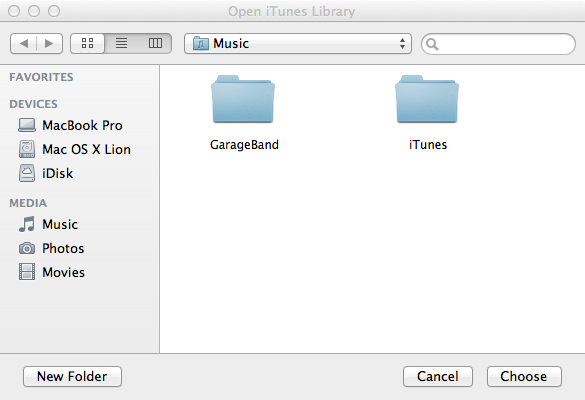585x400 pixels.
Task: Click the DEVICES section header
Action: 34,104
